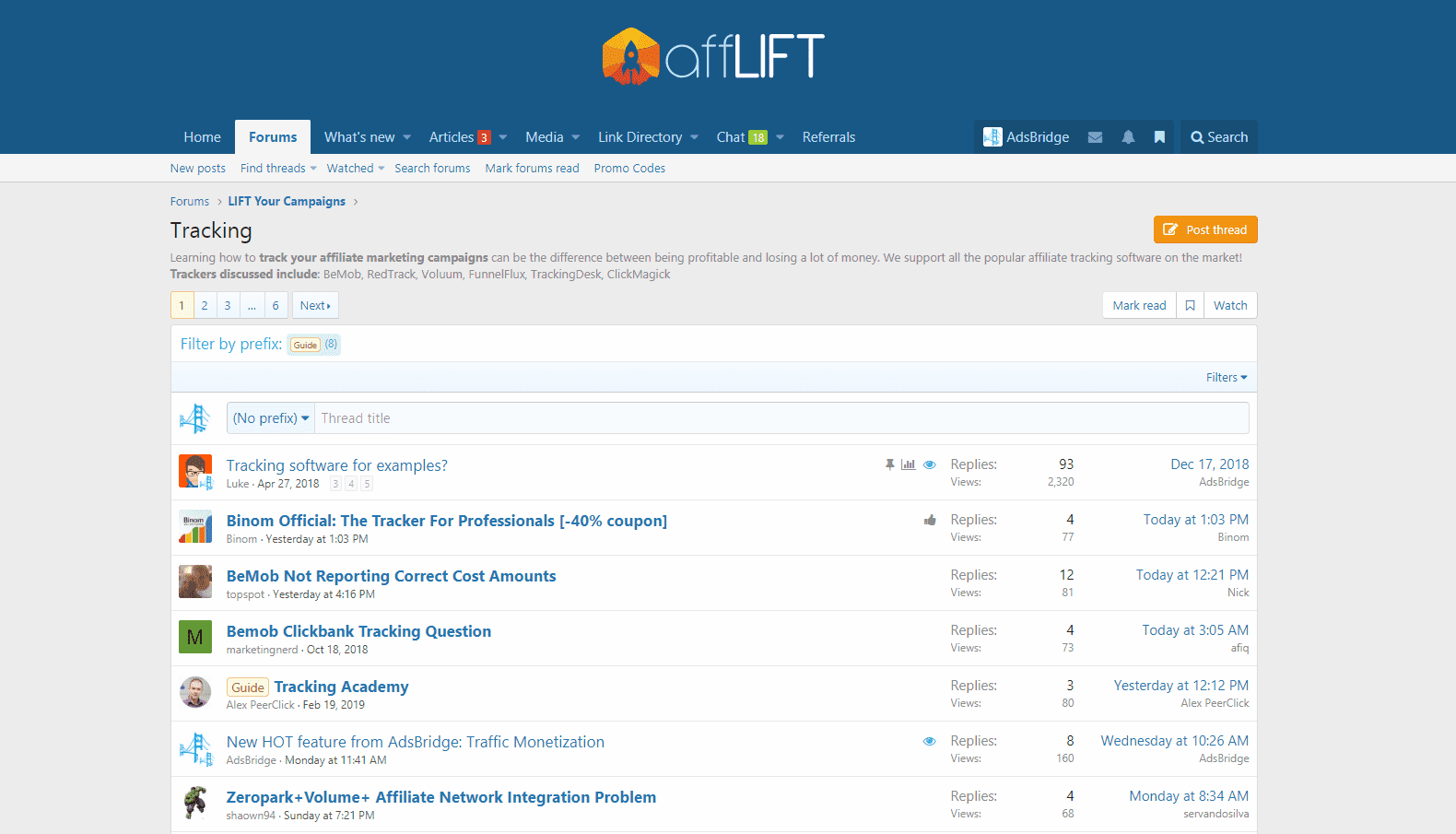Open the Find threads dropdown
This screenshot has width=1456, height=834.
point(278,169)
